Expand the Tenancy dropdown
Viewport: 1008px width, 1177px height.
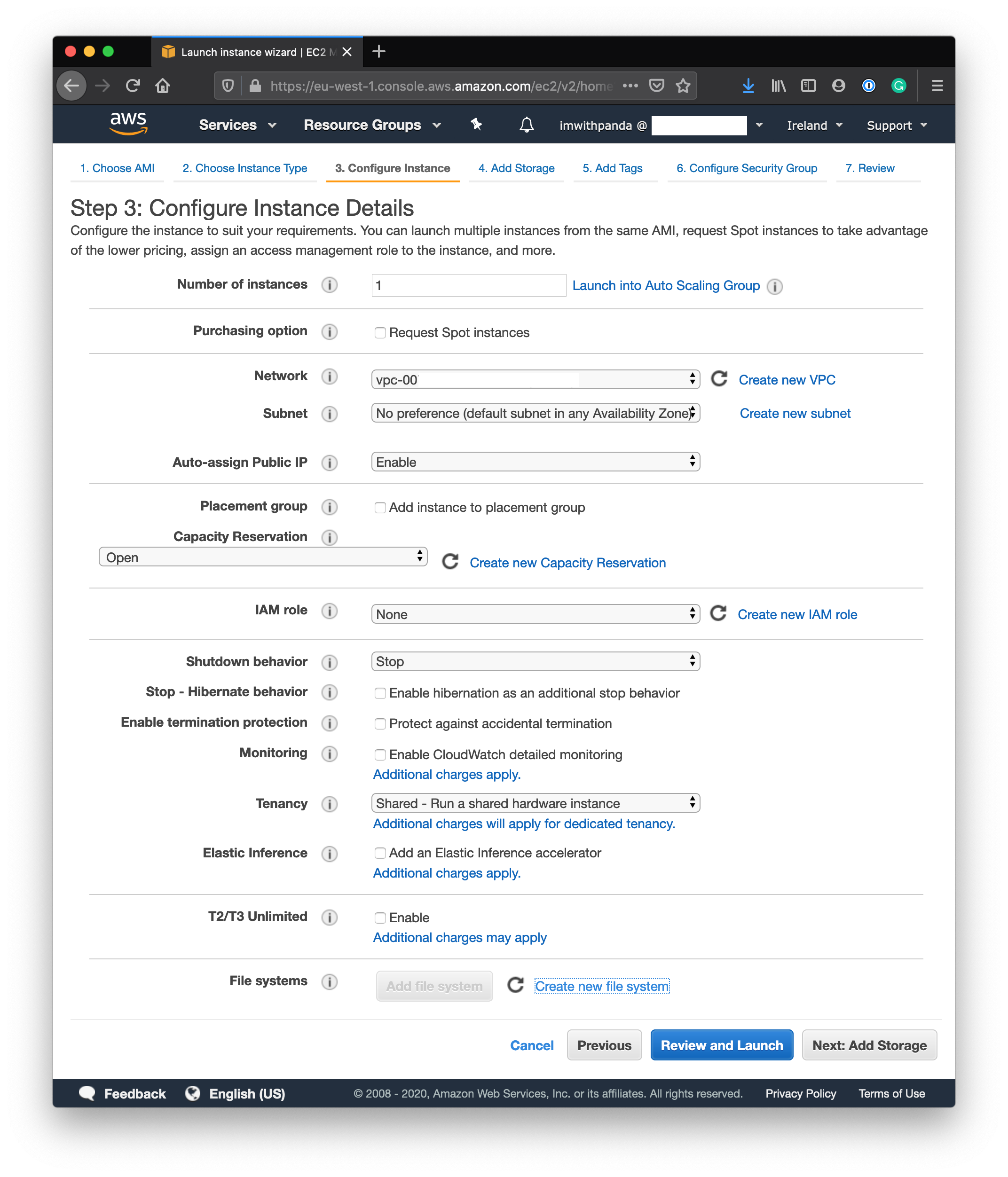536,802
